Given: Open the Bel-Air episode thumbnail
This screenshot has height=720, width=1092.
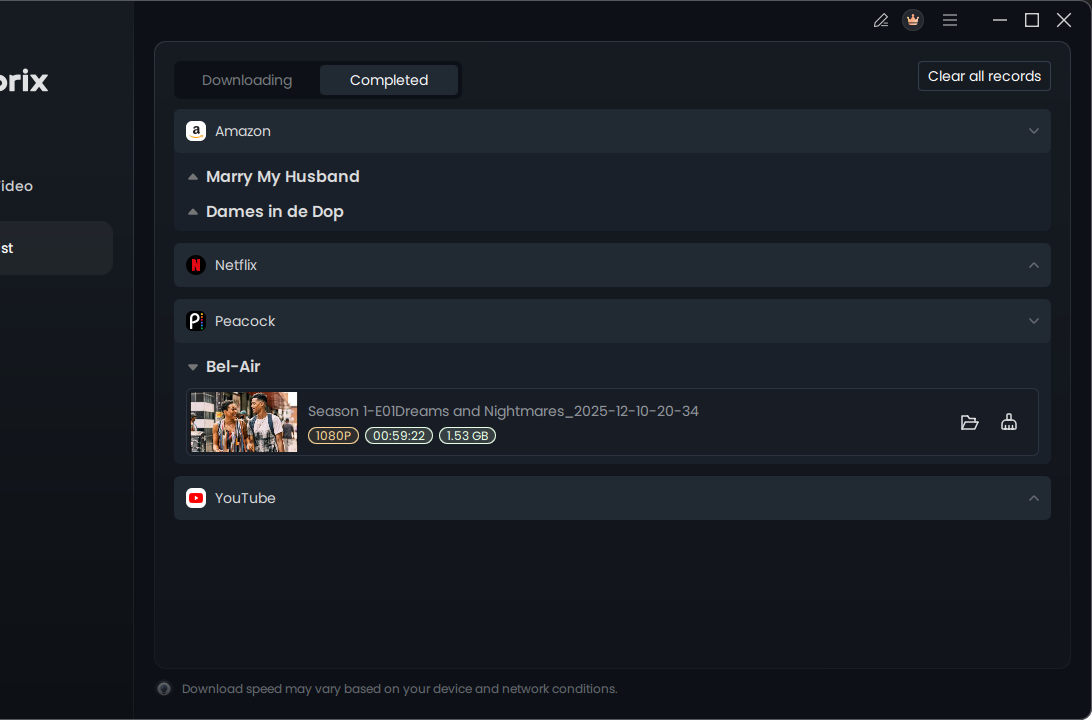Looking at the screenshot, I should click(243, 422).
